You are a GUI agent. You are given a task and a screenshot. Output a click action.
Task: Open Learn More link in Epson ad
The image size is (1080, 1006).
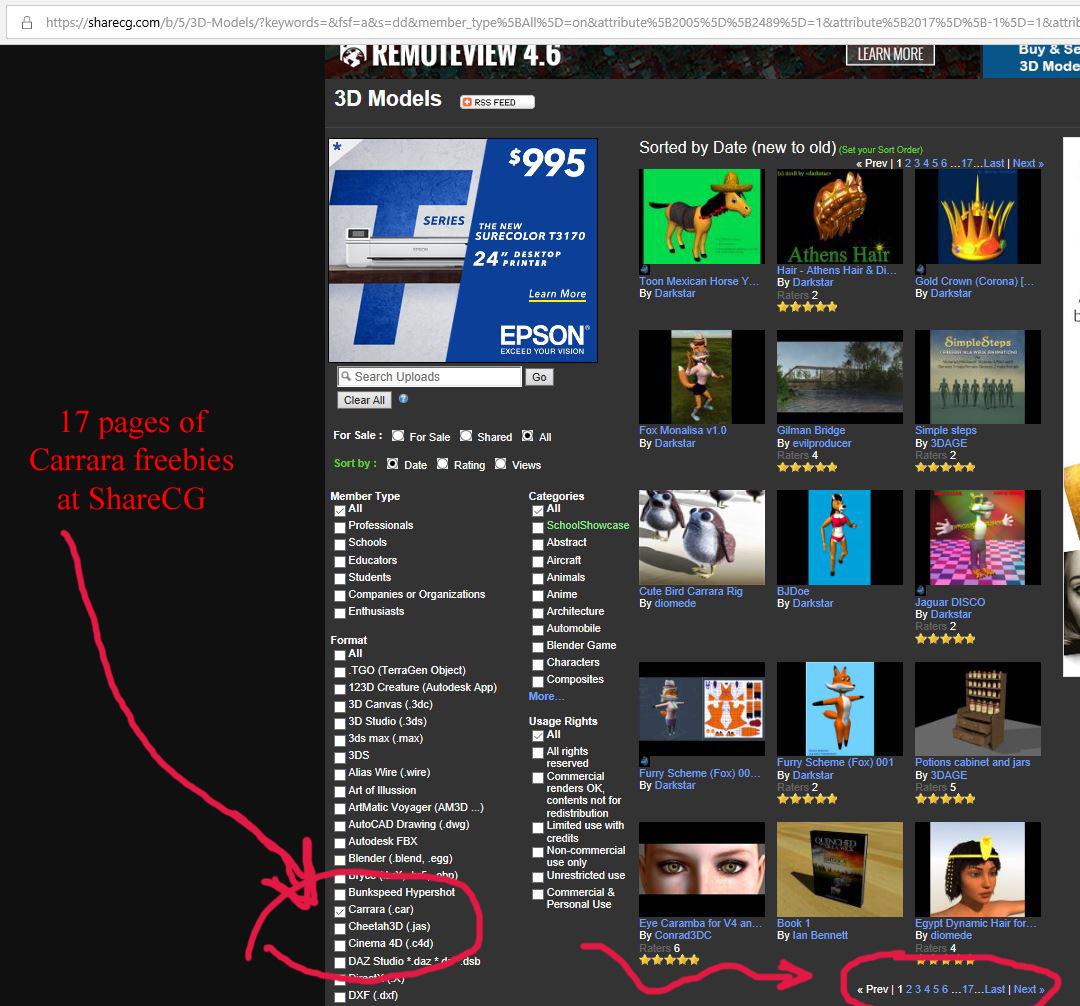point(557,294)
